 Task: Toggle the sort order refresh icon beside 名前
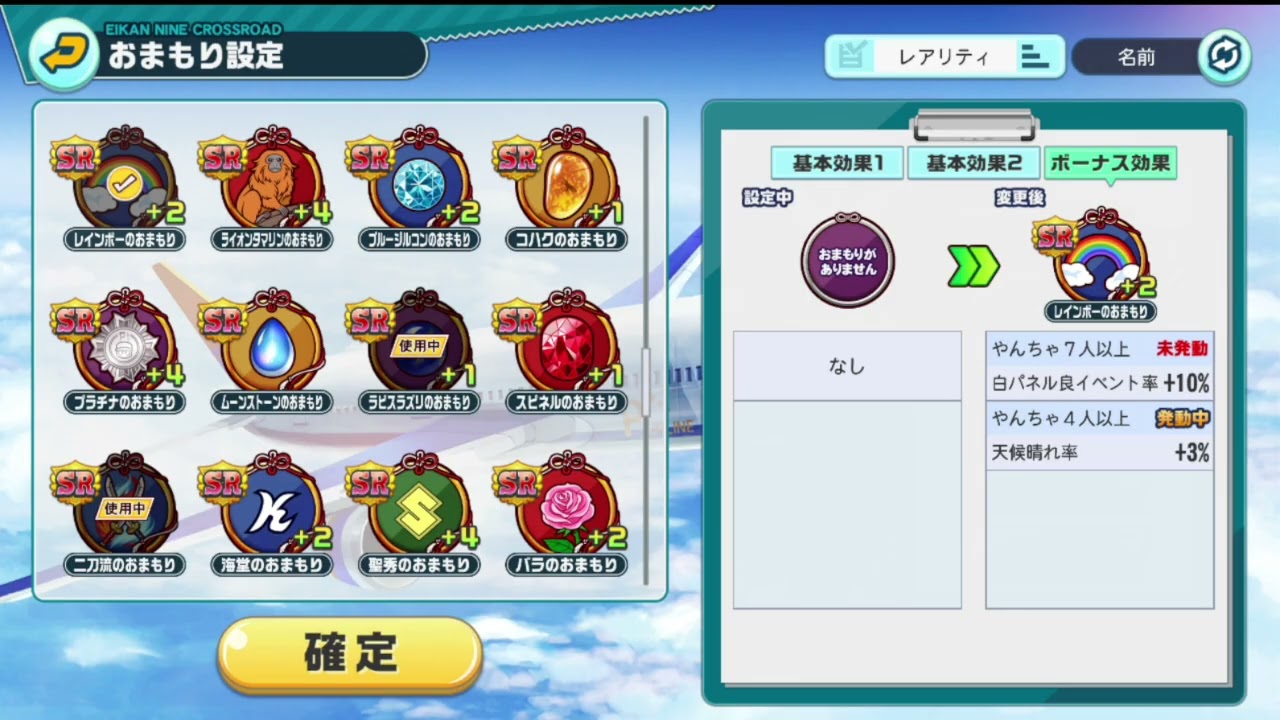[x=1224, y=56]
